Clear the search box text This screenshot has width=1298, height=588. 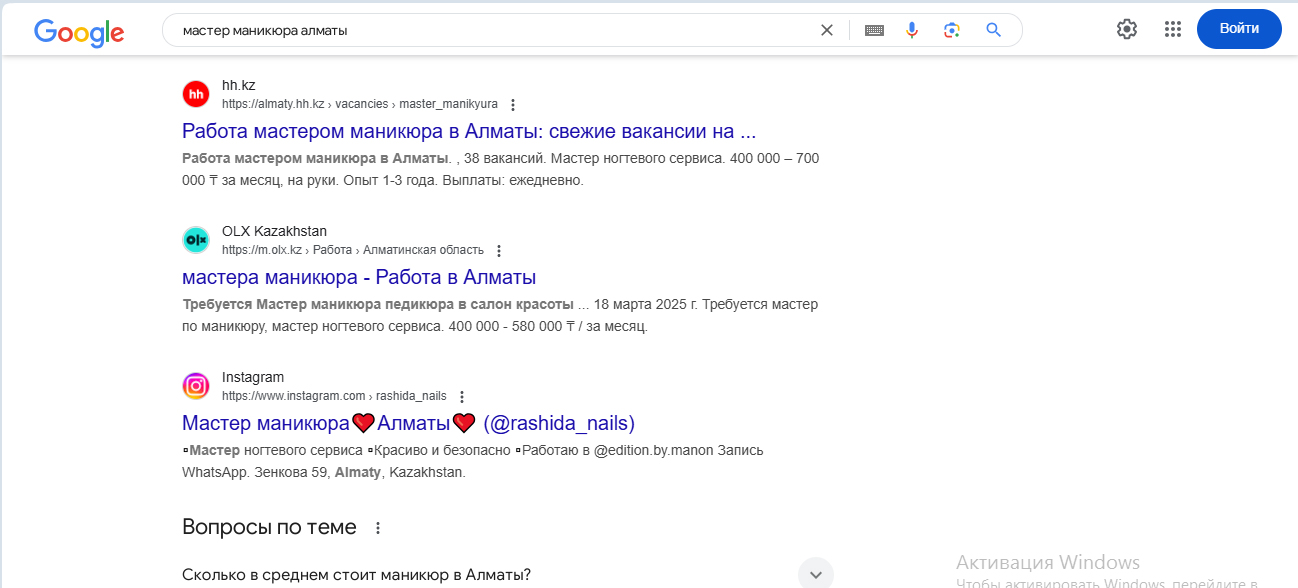coord(826,30)
